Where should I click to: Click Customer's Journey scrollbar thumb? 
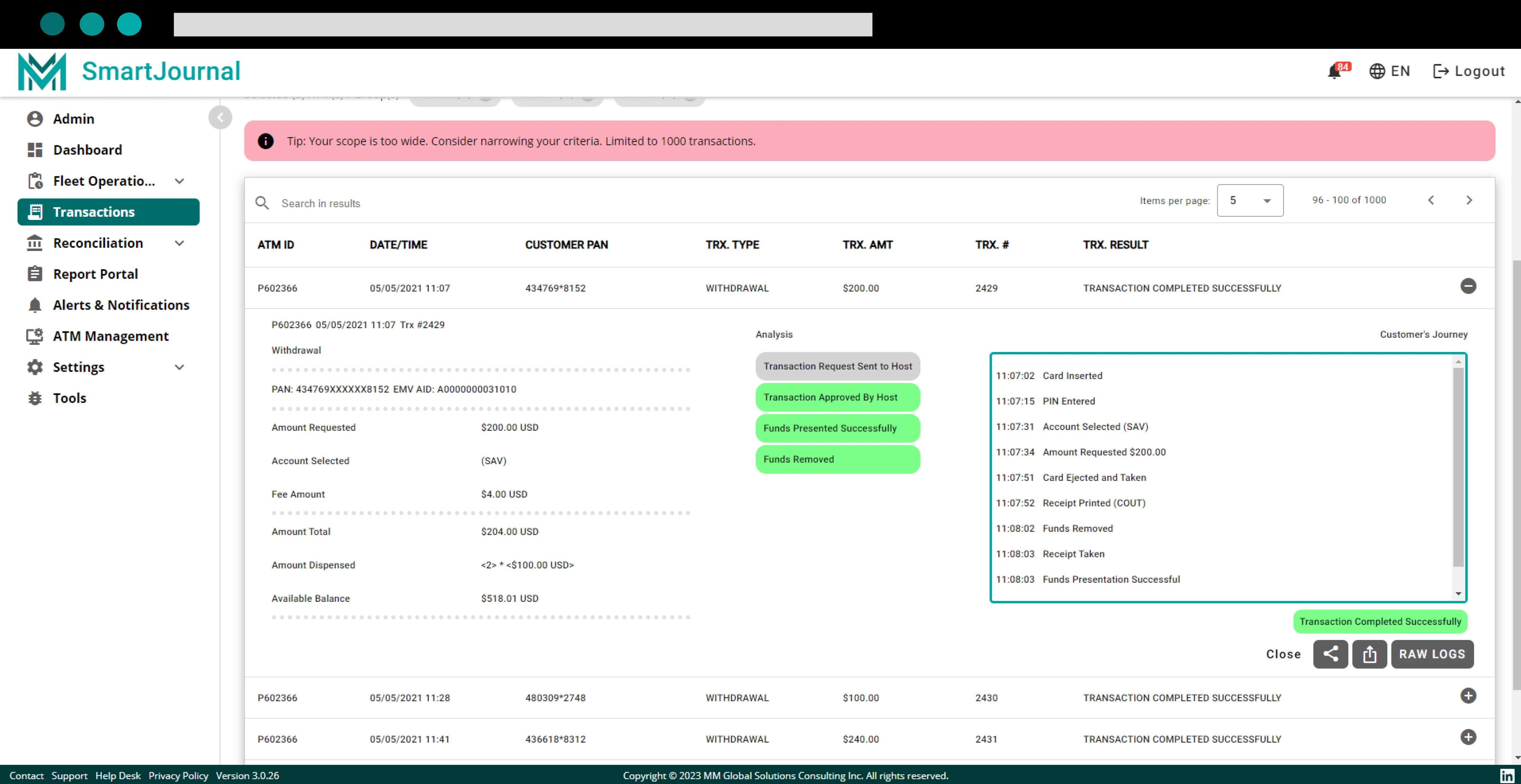(1458, 467)
